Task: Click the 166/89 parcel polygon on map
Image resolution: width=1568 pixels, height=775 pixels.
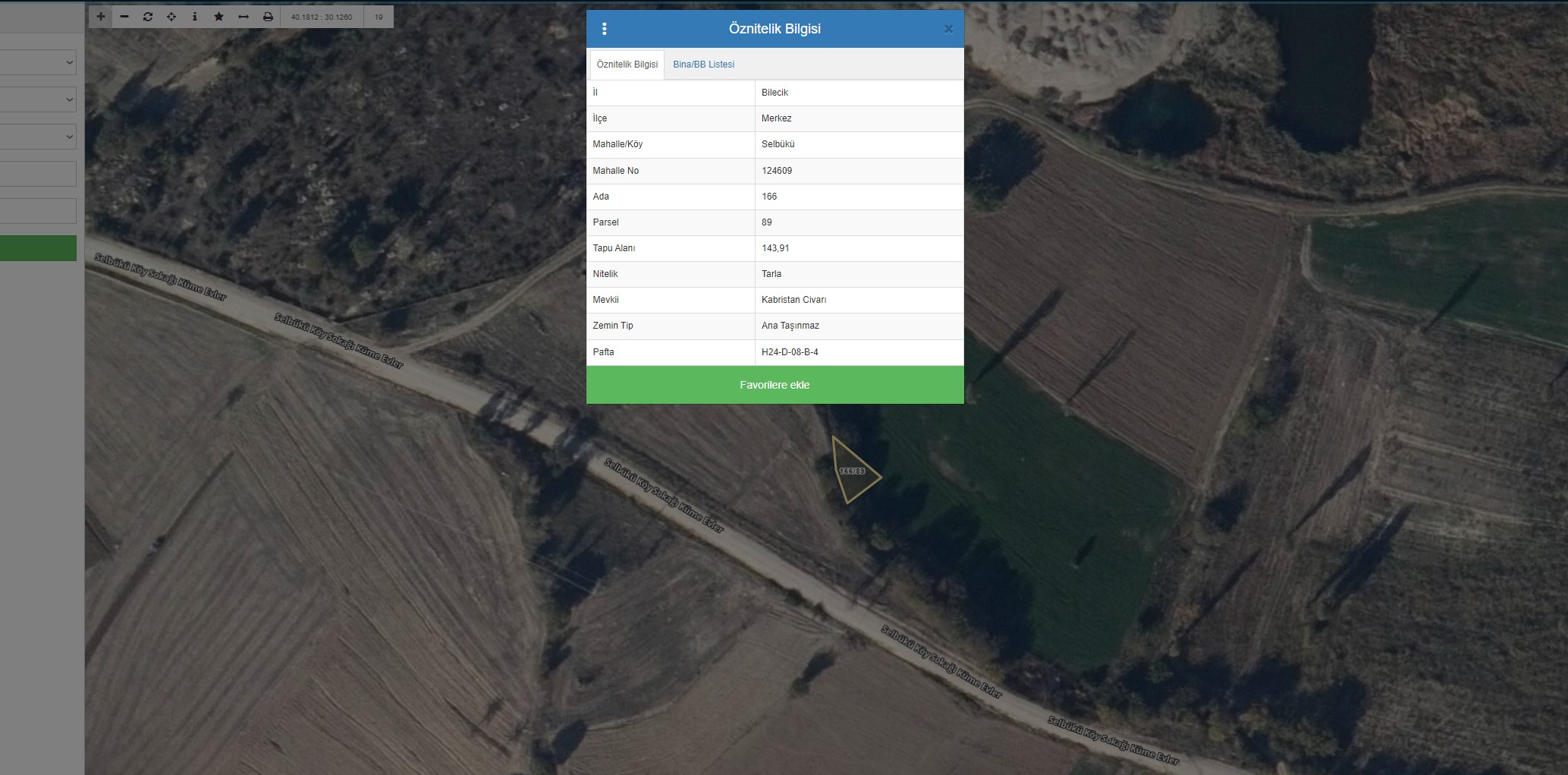Action: tap(851, 472)
